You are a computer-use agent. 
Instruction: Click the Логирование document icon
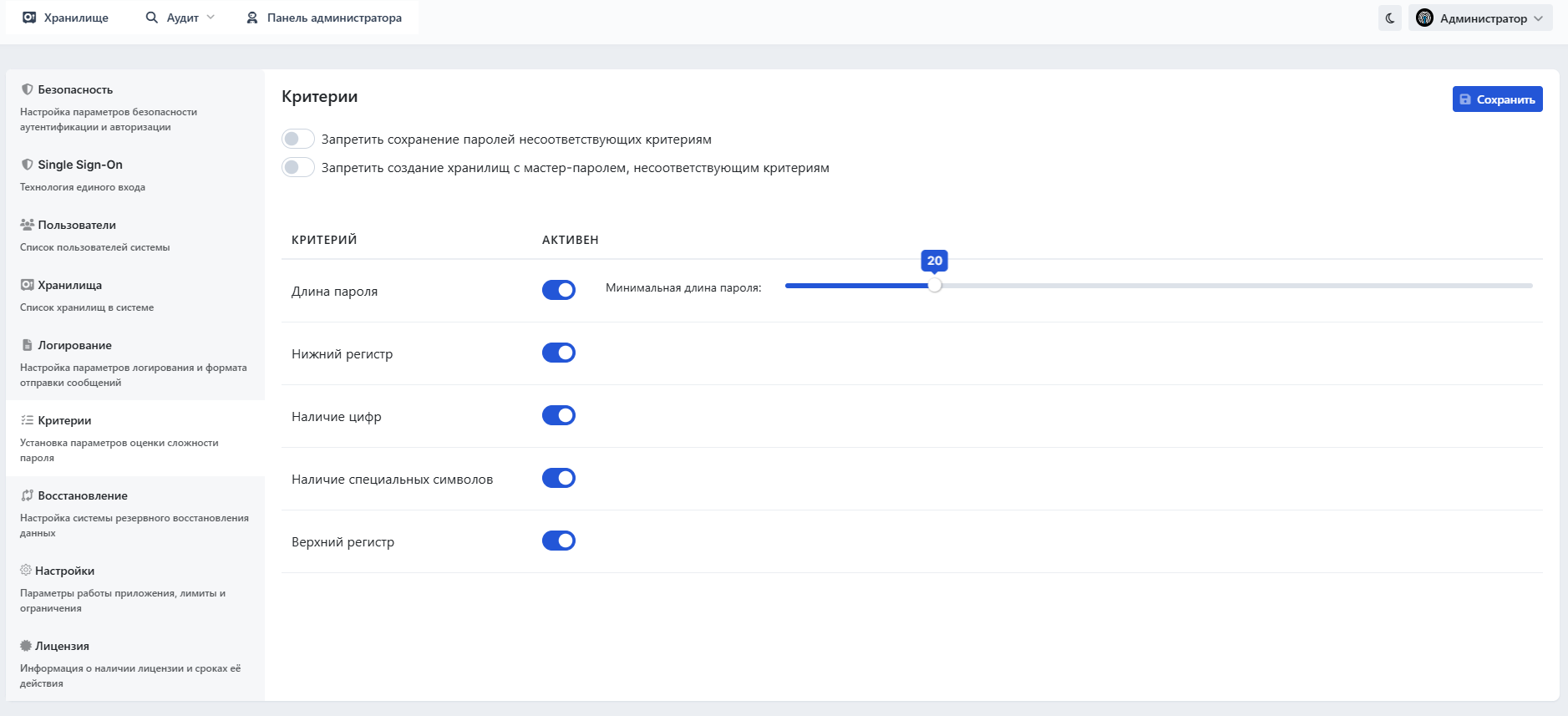point(28,345)
